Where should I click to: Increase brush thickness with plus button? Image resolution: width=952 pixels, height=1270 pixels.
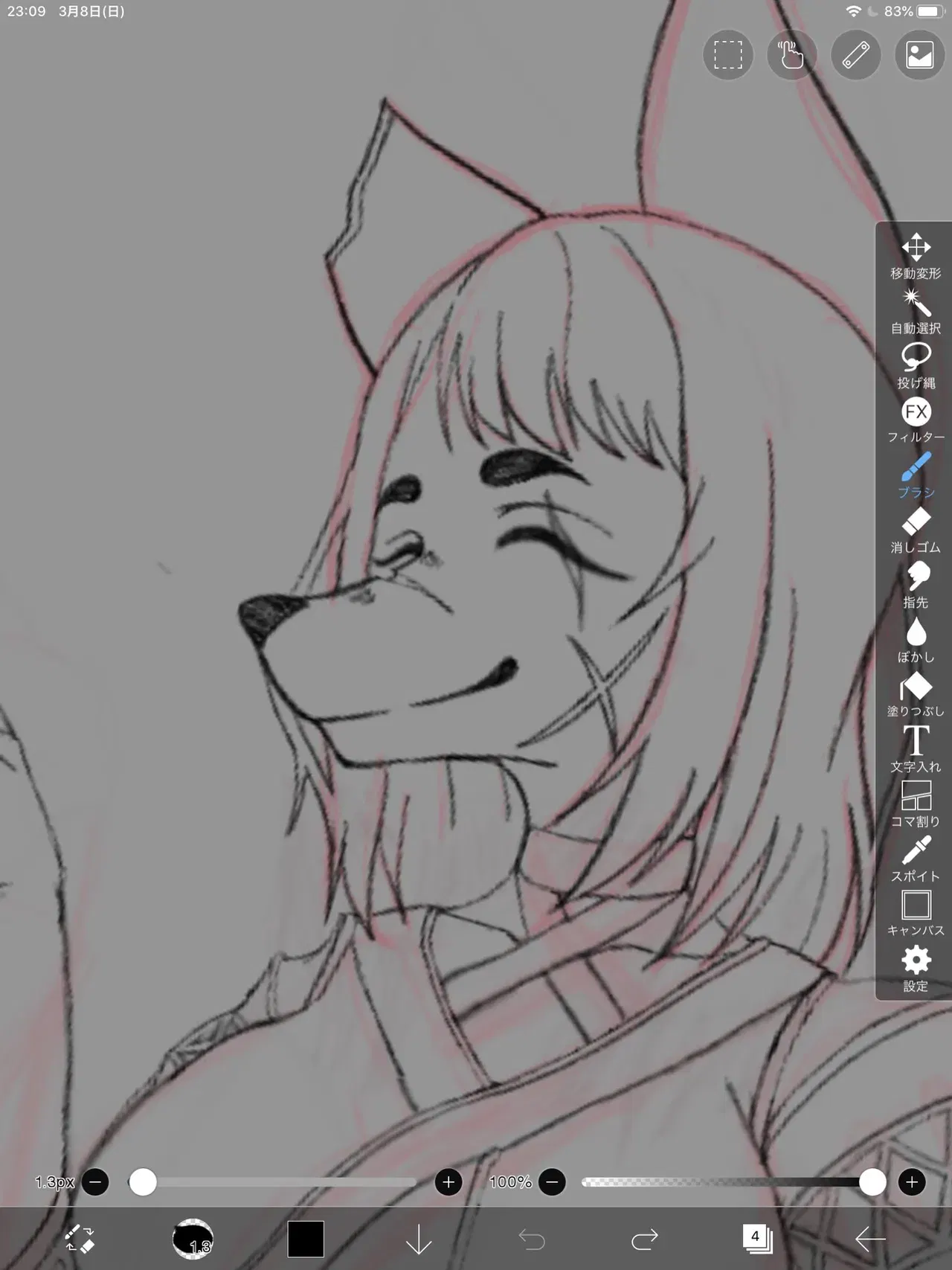pyautogui.click(x=448, y=1181)
